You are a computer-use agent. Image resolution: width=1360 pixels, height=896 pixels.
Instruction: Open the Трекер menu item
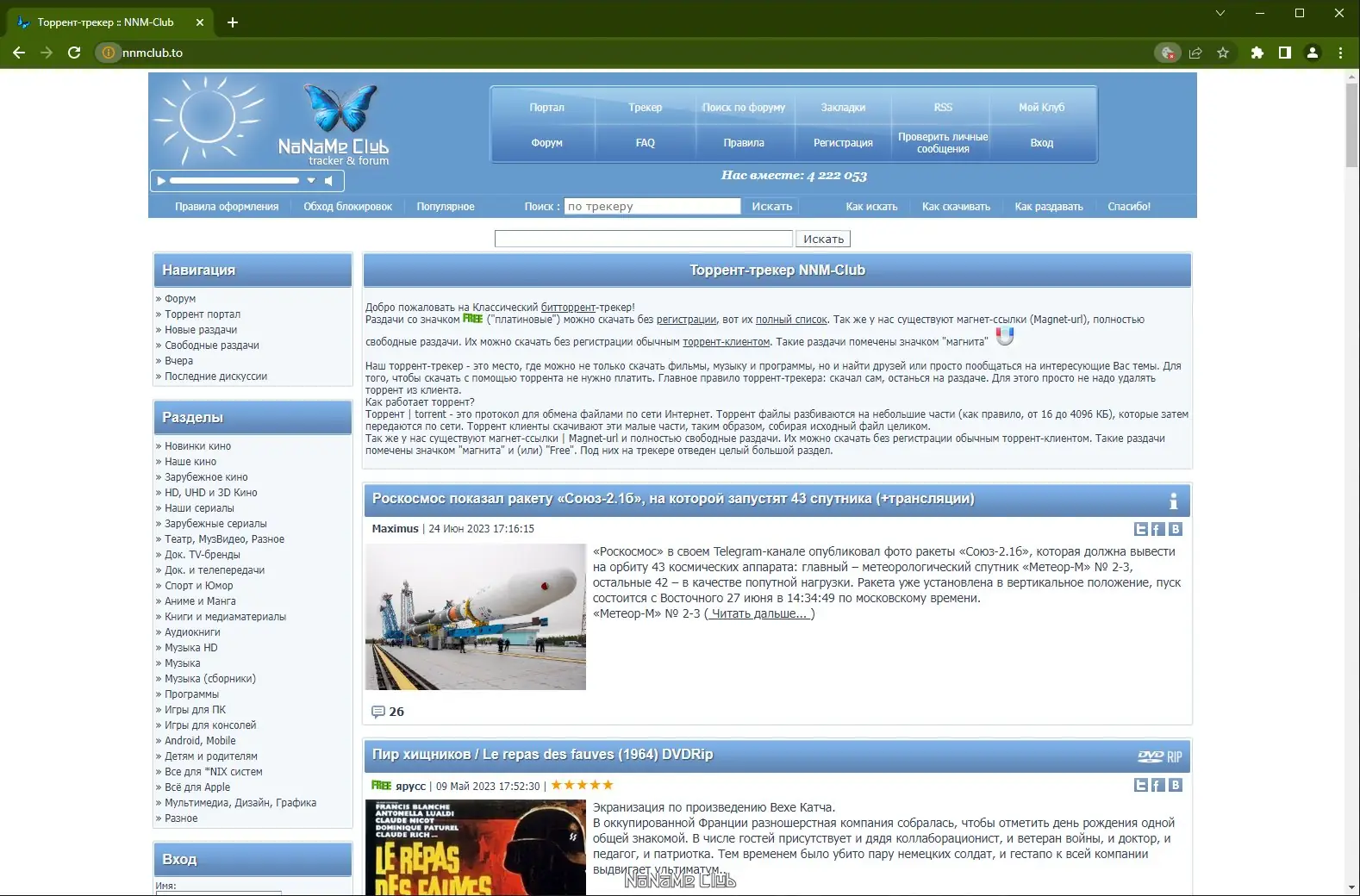tap(646, 108)
